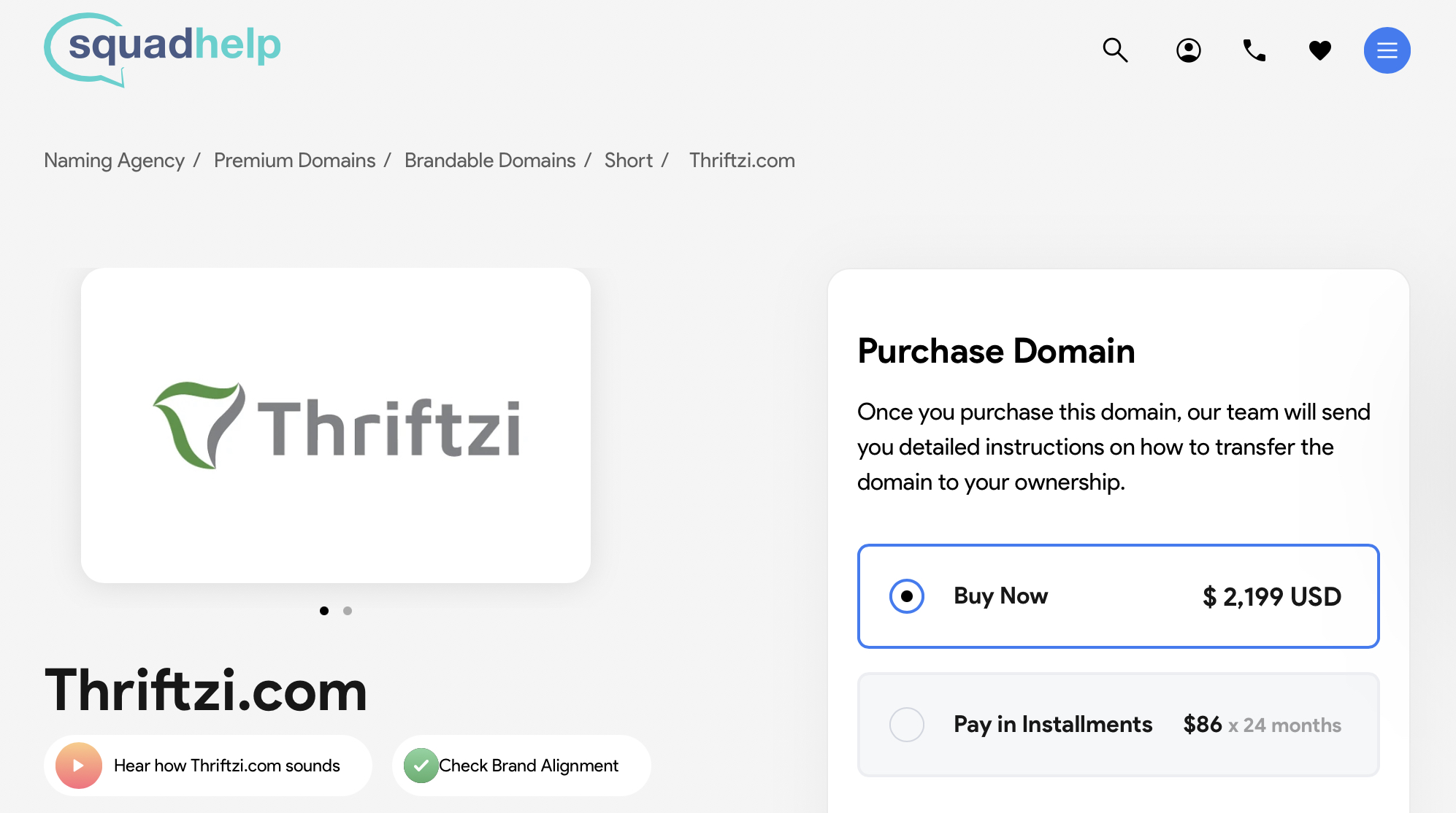Screen dimensions: 1456x813
Task: Click the Check Brand Alignment button
Action: [x=521, y=765]
